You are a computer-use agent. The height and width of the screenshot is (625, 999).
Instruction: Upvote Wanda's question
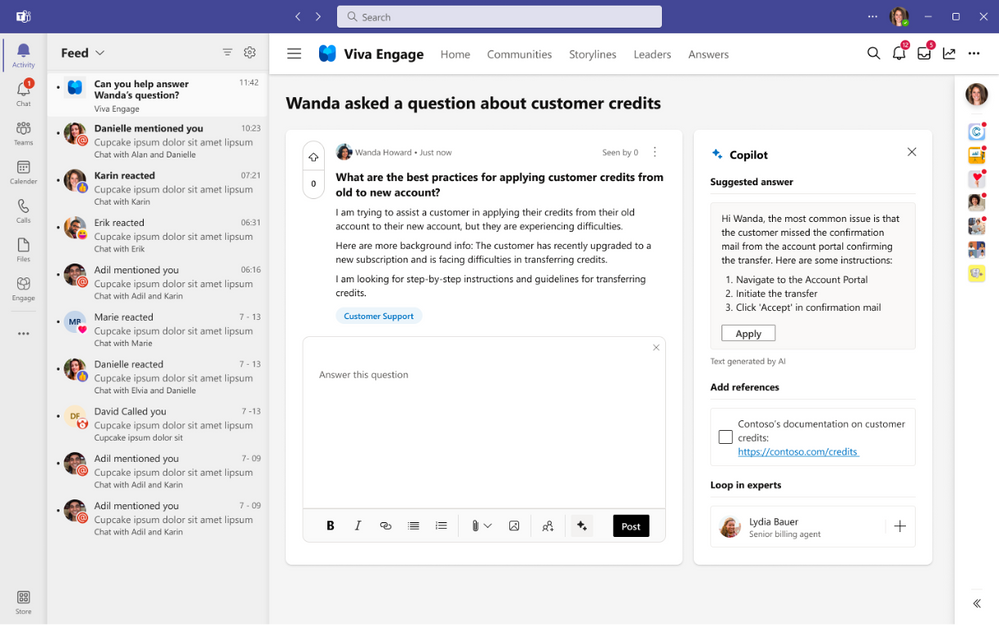click(x=313, y=157)
